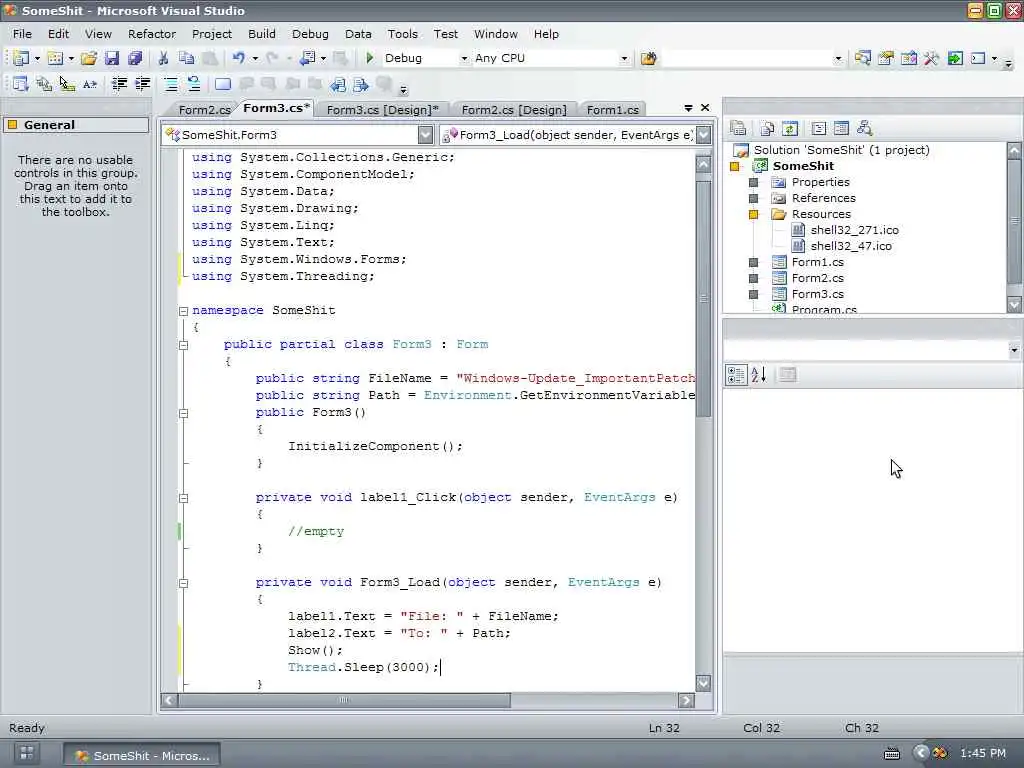Comment out the selected lines icon
This screenshot has width=1024, height=768.
tap(170, 84)
